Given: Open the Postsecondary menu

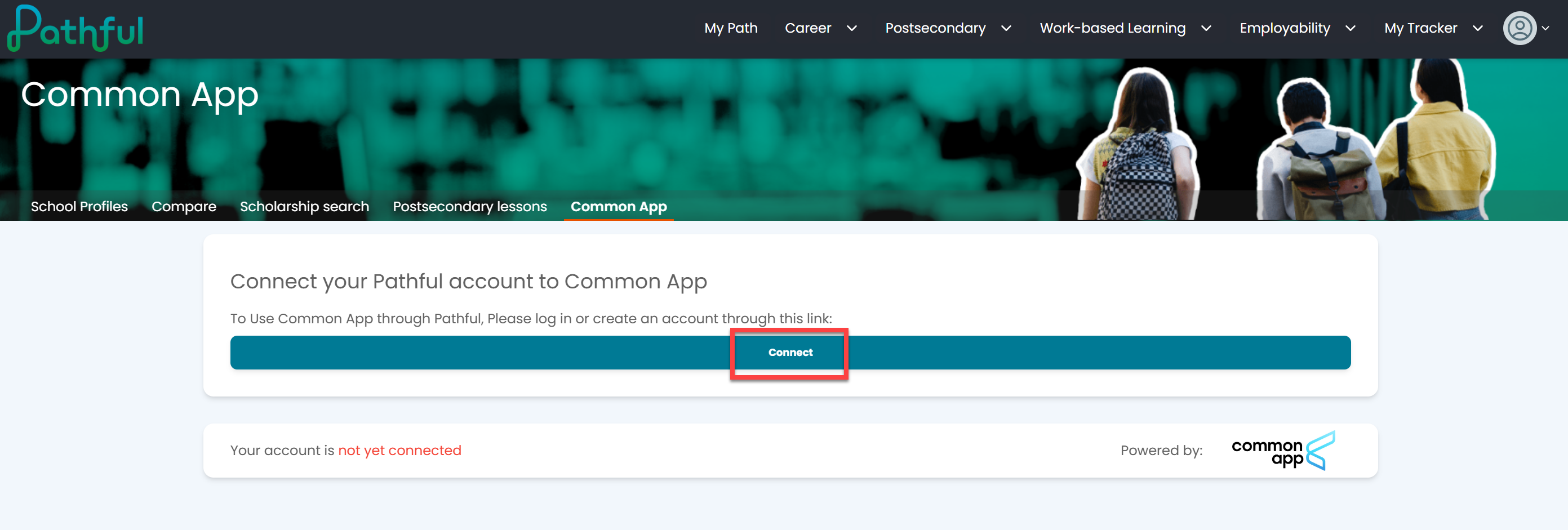Looking at the screenshot, I should pyautogui.click(x=935, y=28).
